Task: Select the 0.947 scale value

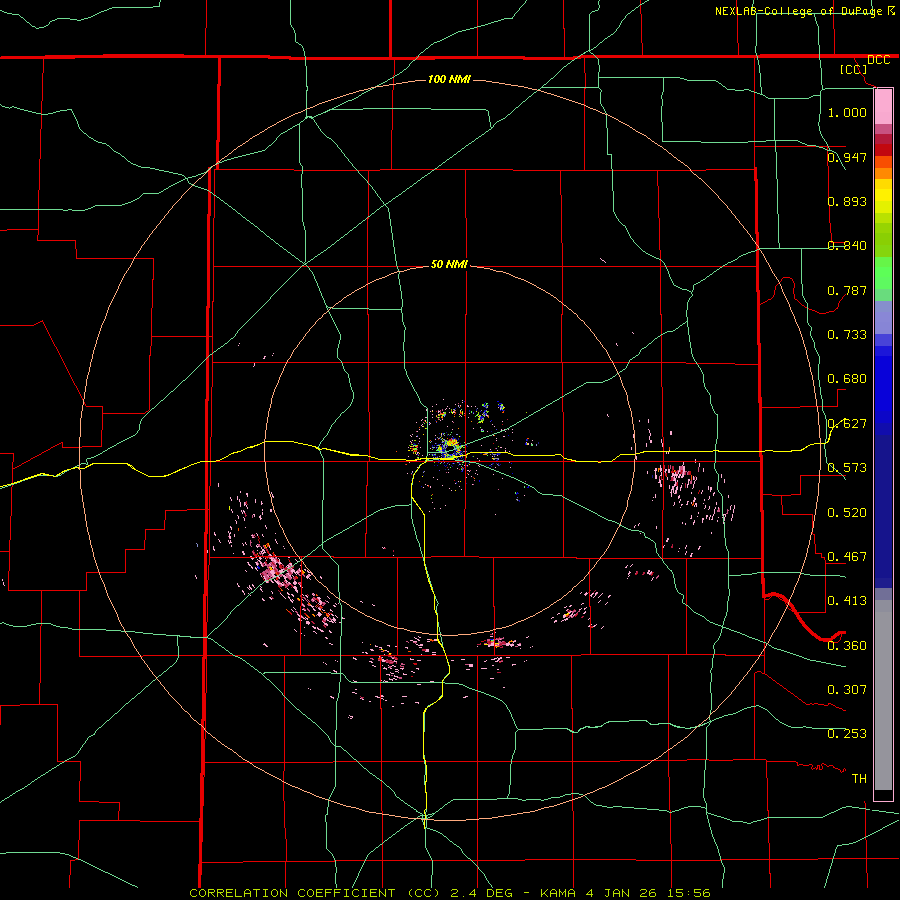Action: 847,157
